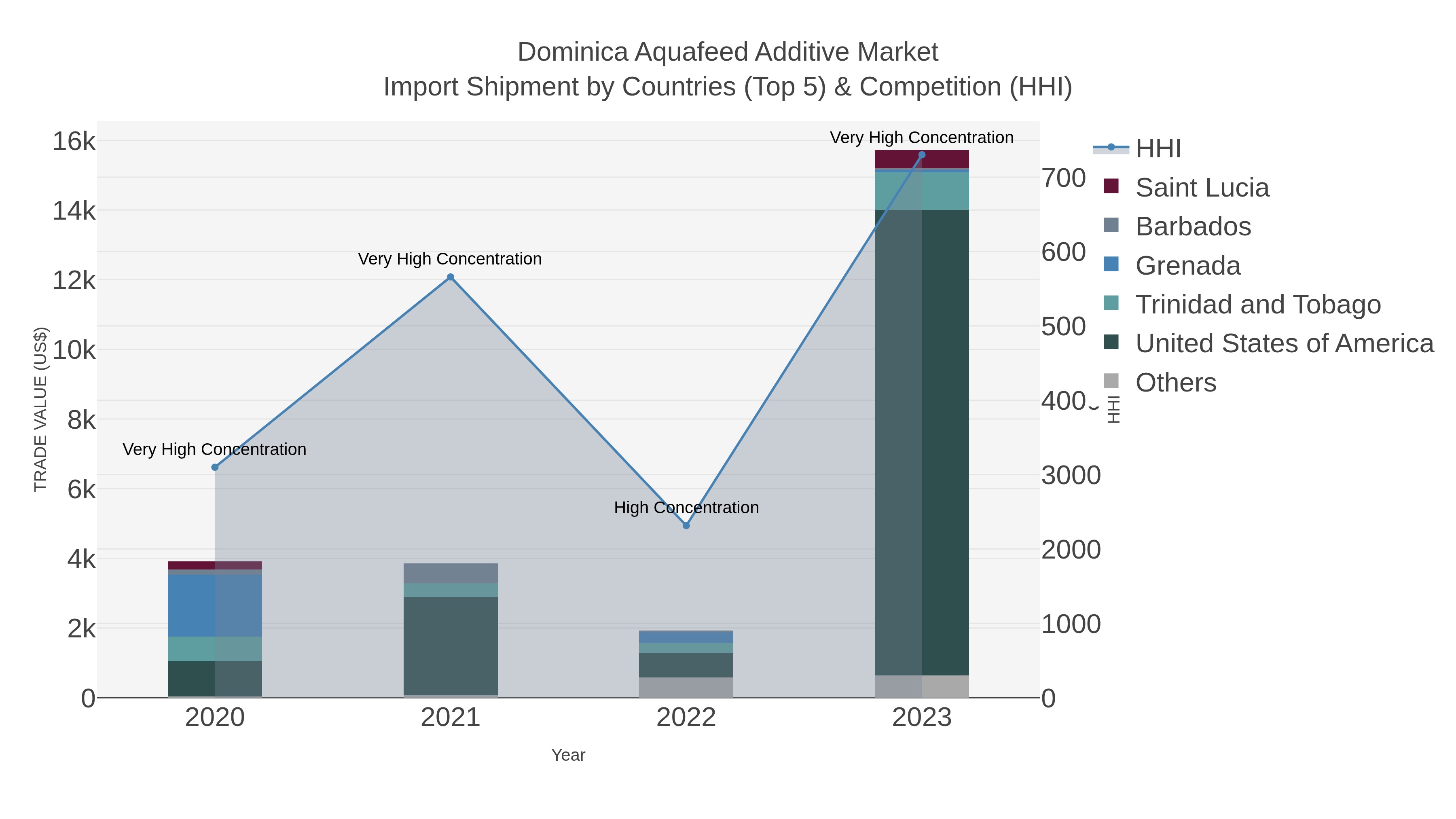Click the 2023 x-axis year label
The width and height of the screenshot is (1456, 819).
[x=922, y=718]
